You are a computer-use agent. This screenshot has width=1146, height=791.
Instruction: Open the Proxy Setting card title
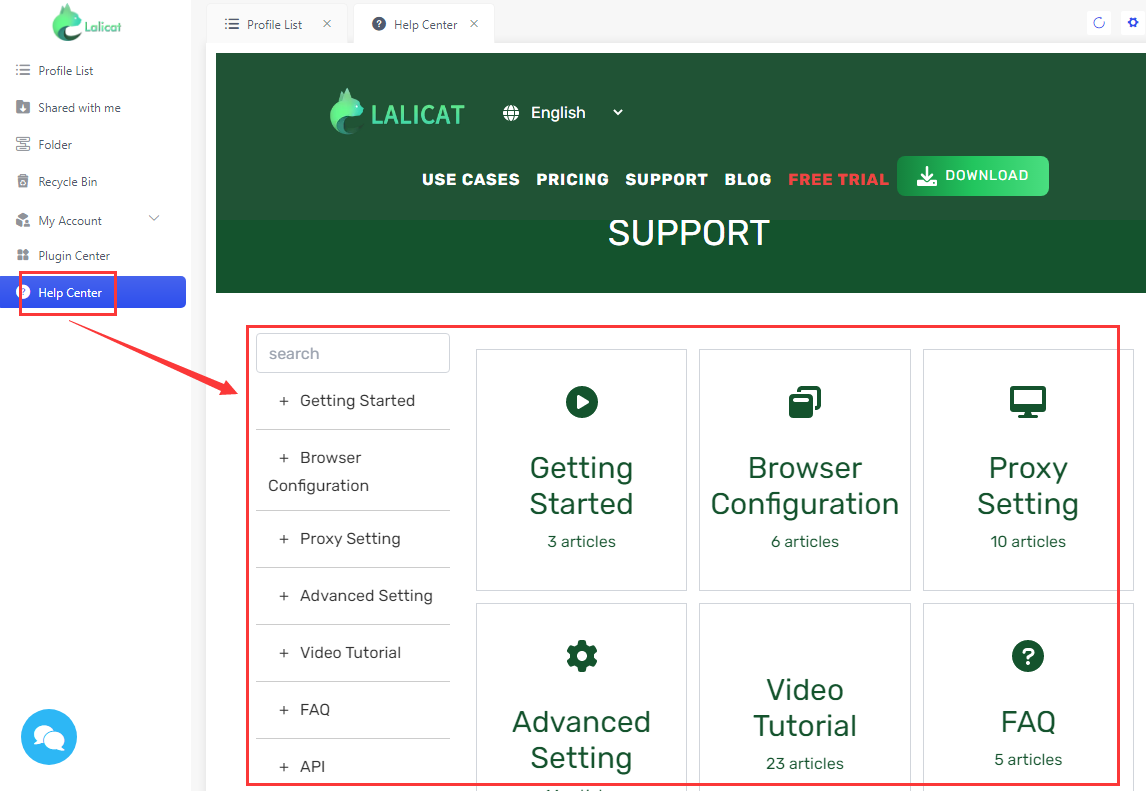(1028, 485)
